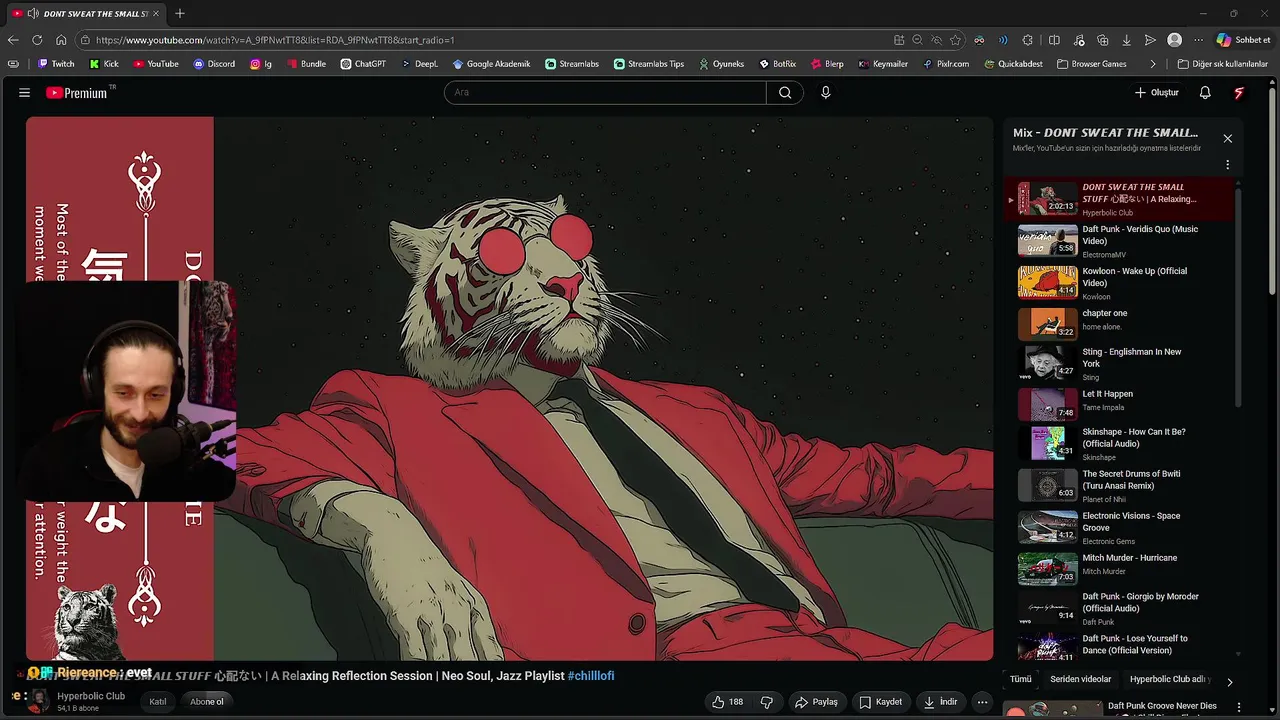Play Kowloon - Wake Up from playlist
Viewport: 1280px width, 720px height.
pos(1120,282)
